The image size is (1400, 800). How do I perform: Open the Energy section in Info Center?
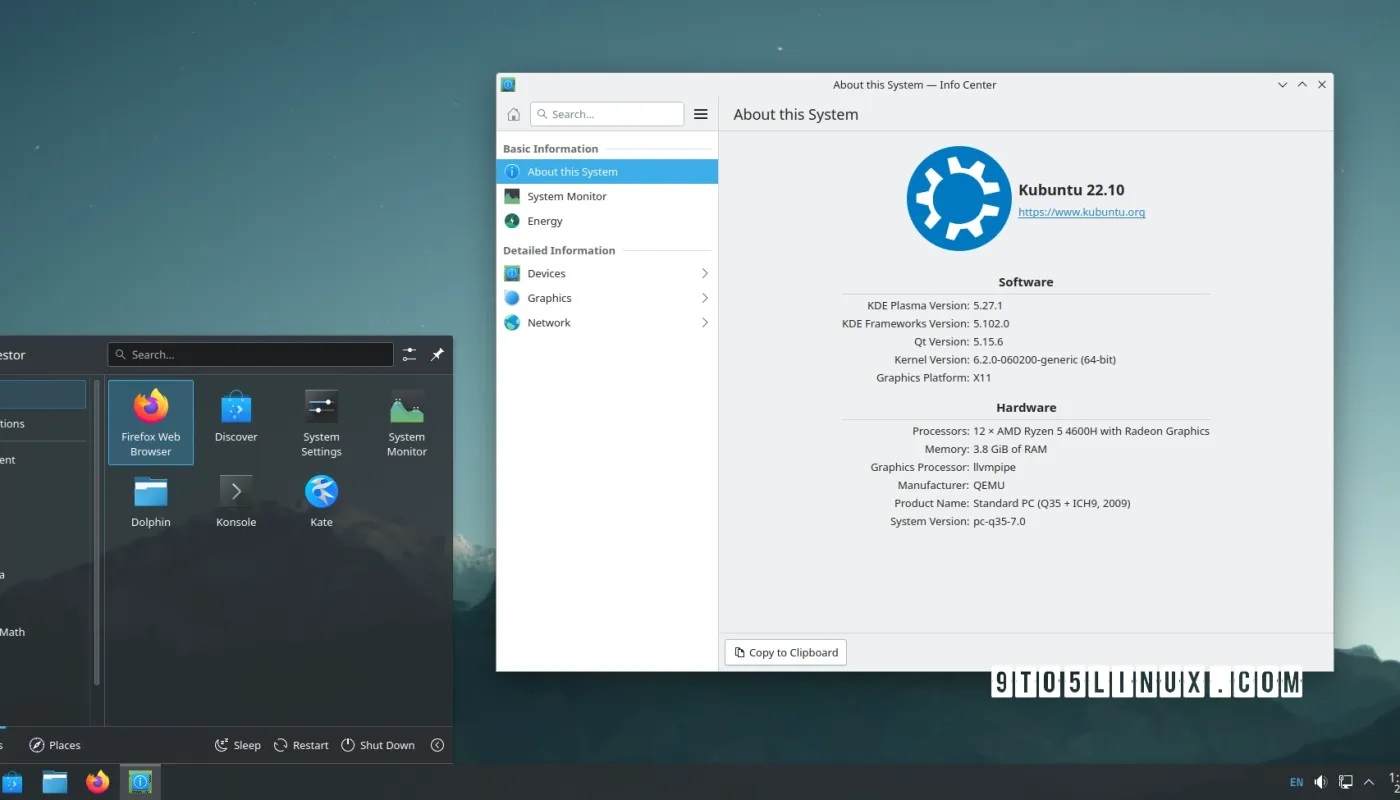click(x=543, y=221)
